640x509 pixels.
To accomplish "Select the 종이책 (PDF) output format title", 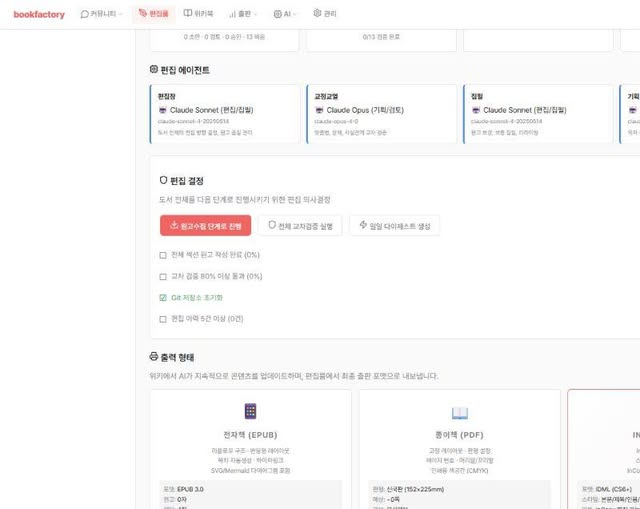I will 460,435.
